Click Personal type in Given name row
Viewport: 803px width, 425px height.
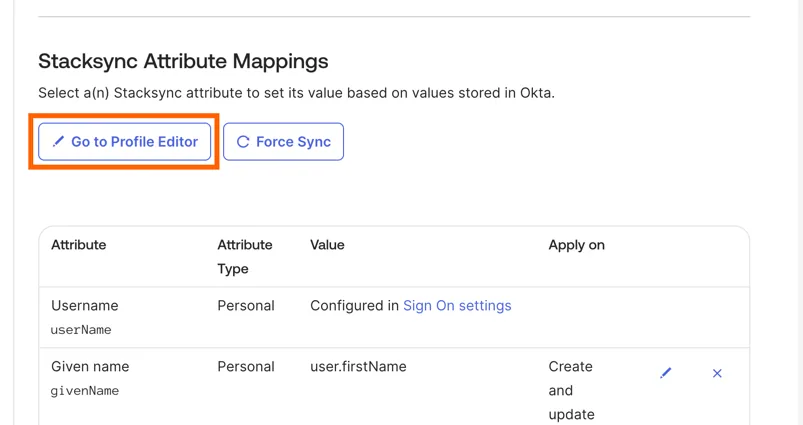click(246, 367)
